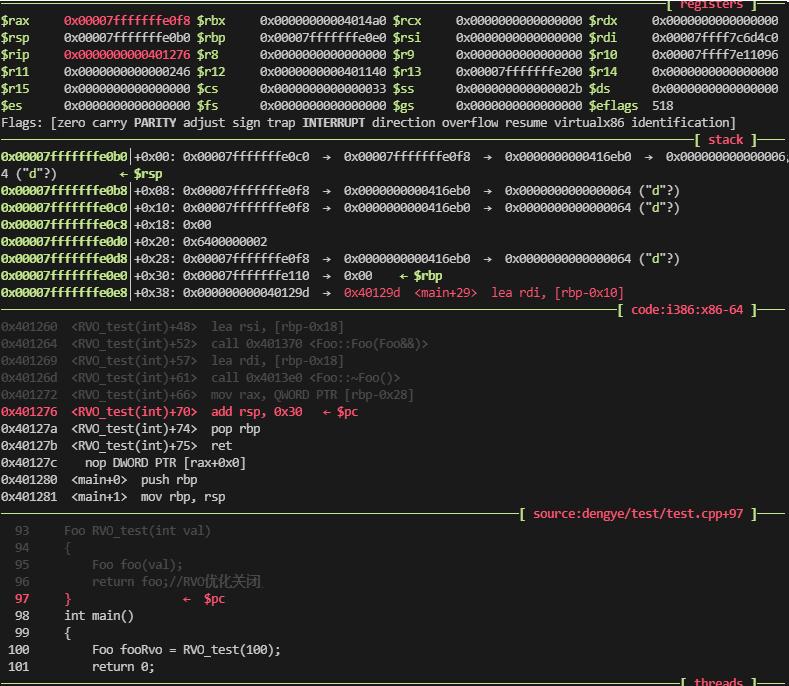Click the 'stack' section header label
The width and height of the screenshot is (789, 686).
click(x=725, y=140)
